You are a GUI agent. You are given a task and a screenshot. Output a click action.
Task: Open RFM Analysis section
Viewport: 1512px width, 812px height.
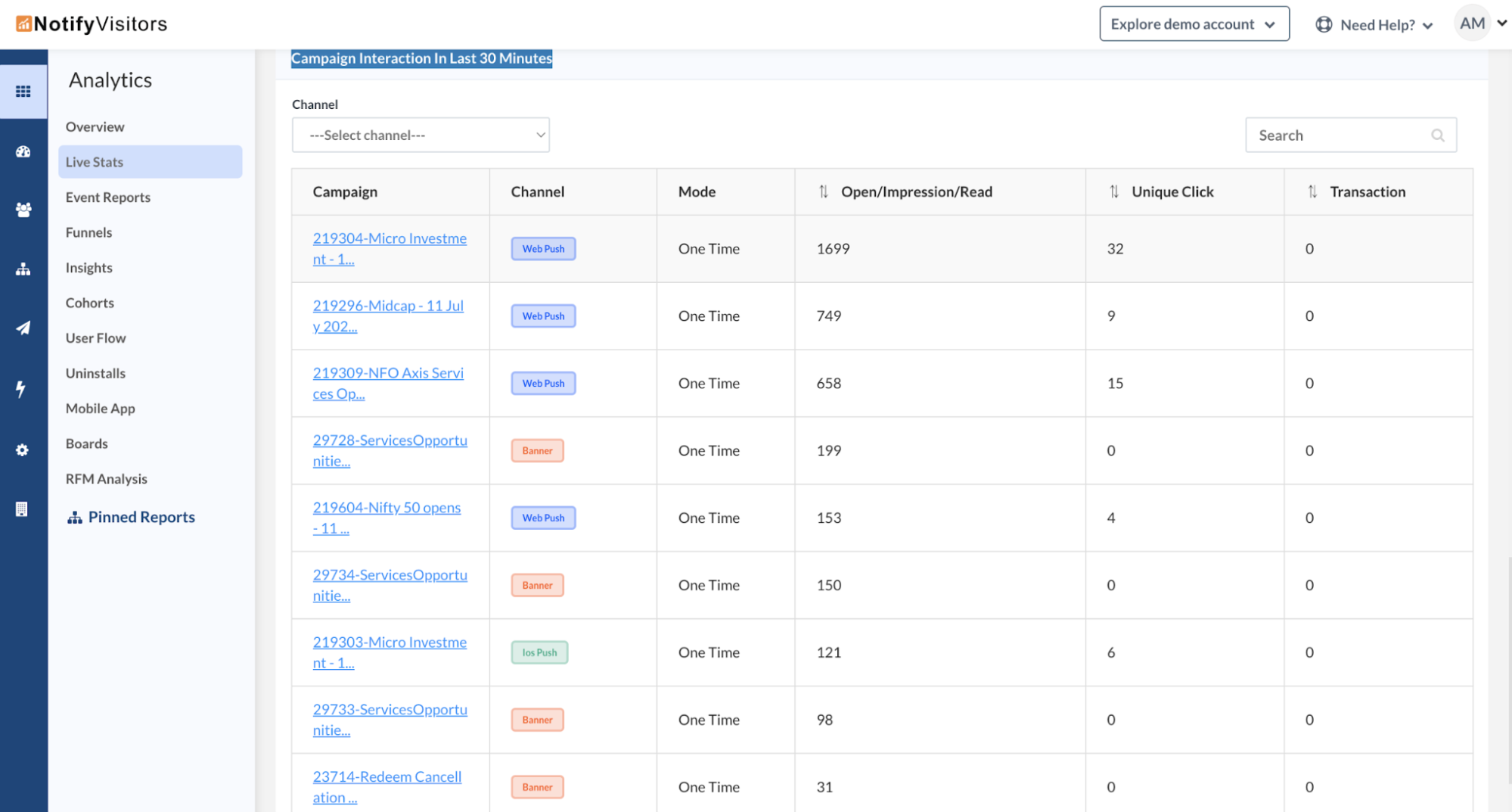click(106, 479)
